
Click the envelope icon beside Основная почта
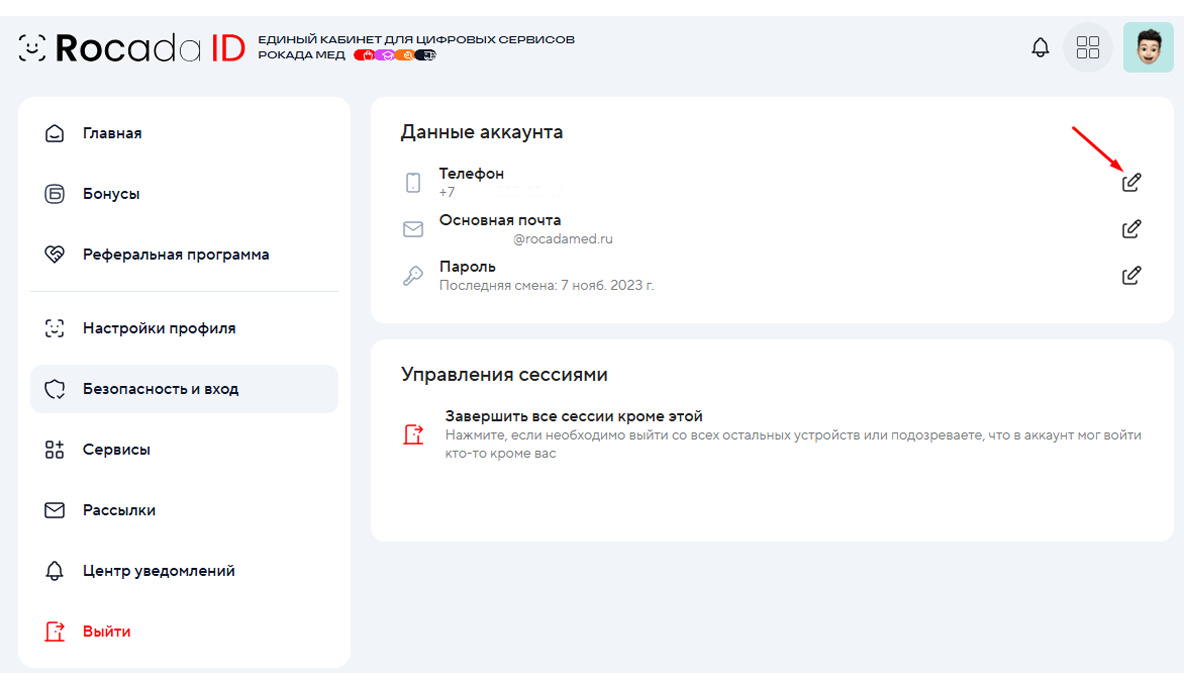click(413, 229)
